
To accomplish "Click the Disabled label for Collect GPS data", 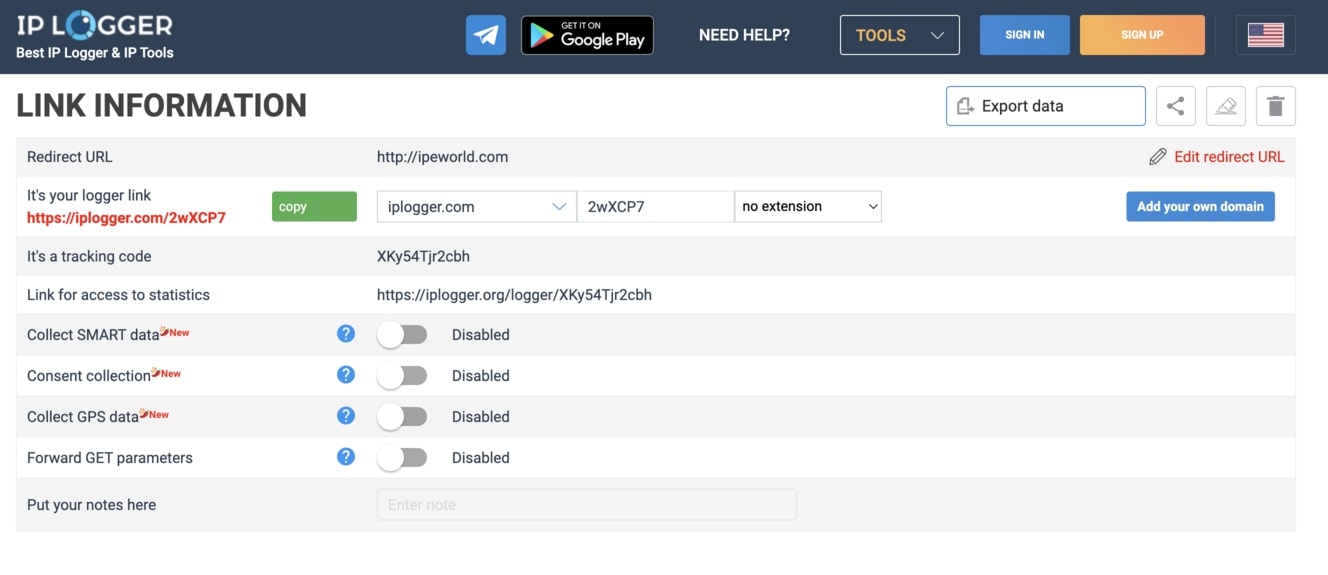I will click(481, 417).
